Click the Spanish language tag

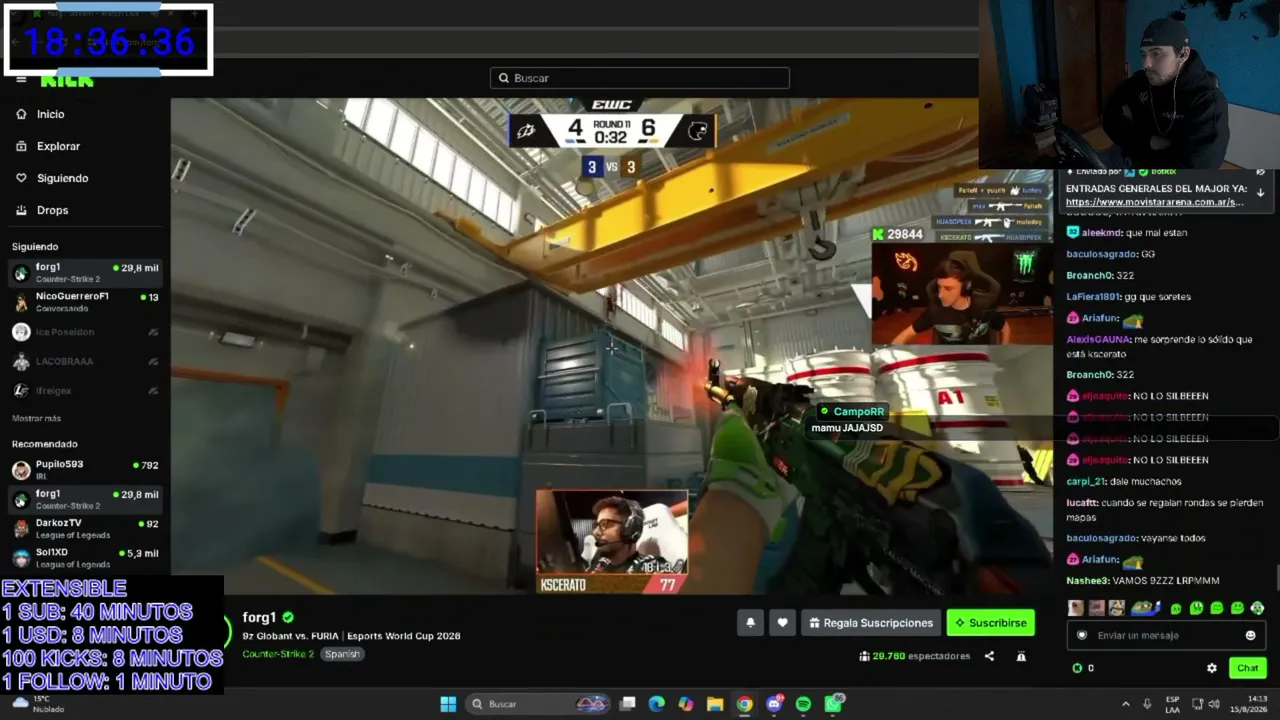(x=342, y=654)
